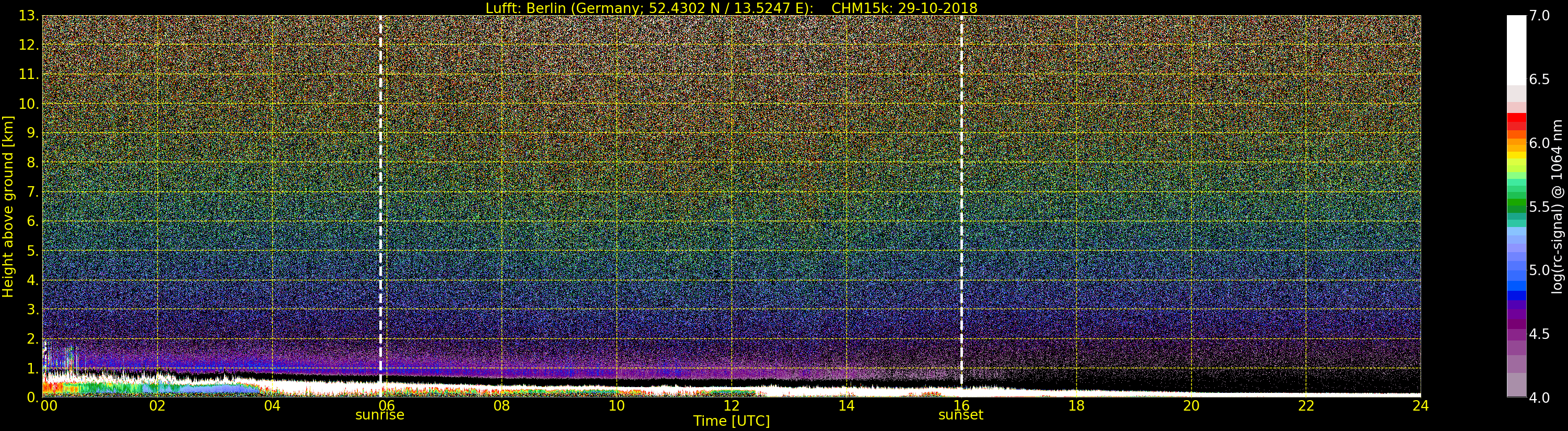
Task: Click the colorbar '4.0' value label
Action: pyautogui.click(x=1539, y=398)
